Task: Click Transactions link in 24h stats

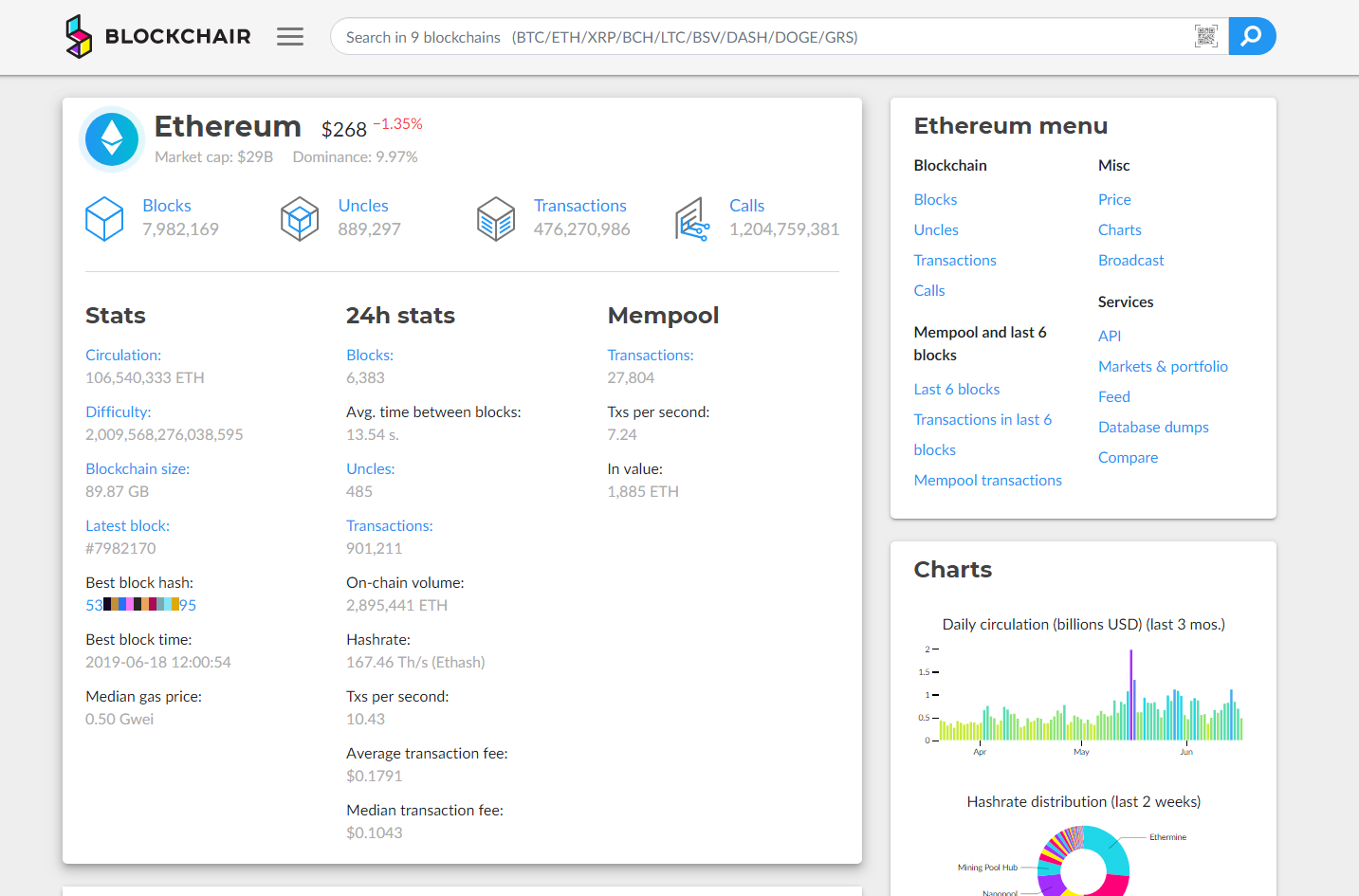Action: [390, 525]
